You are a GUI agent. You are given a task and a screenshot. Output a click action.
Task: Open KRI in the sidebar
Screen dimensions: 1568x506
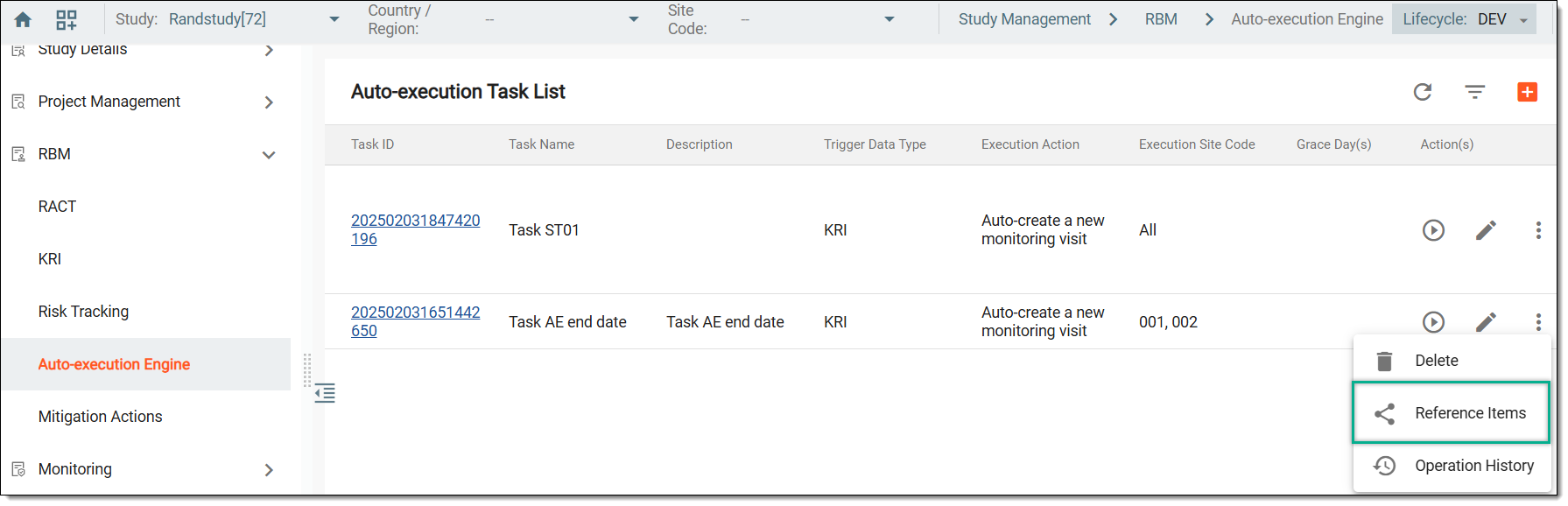(x=50, y=259)
